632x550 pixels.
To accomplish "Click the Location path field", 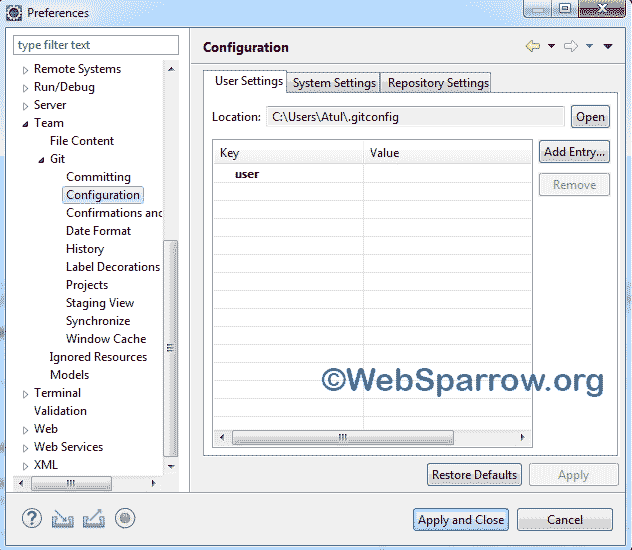I will (x=415, y=117).
